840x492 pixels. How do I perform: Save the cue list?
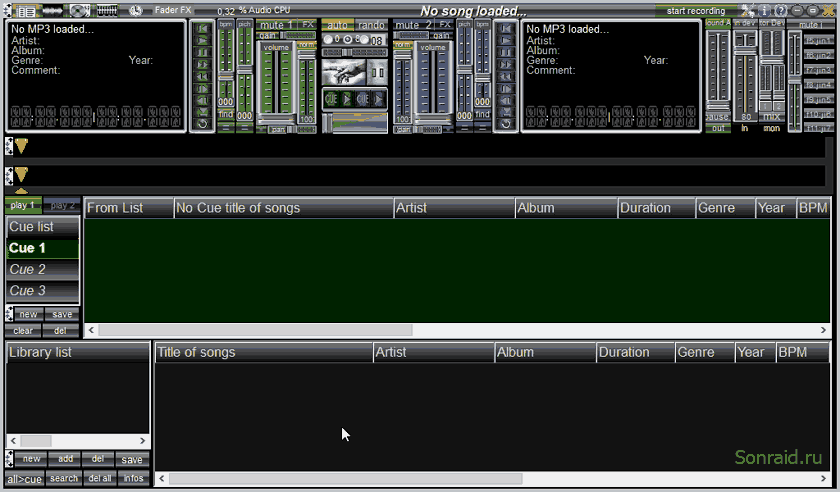click(62, 314)
